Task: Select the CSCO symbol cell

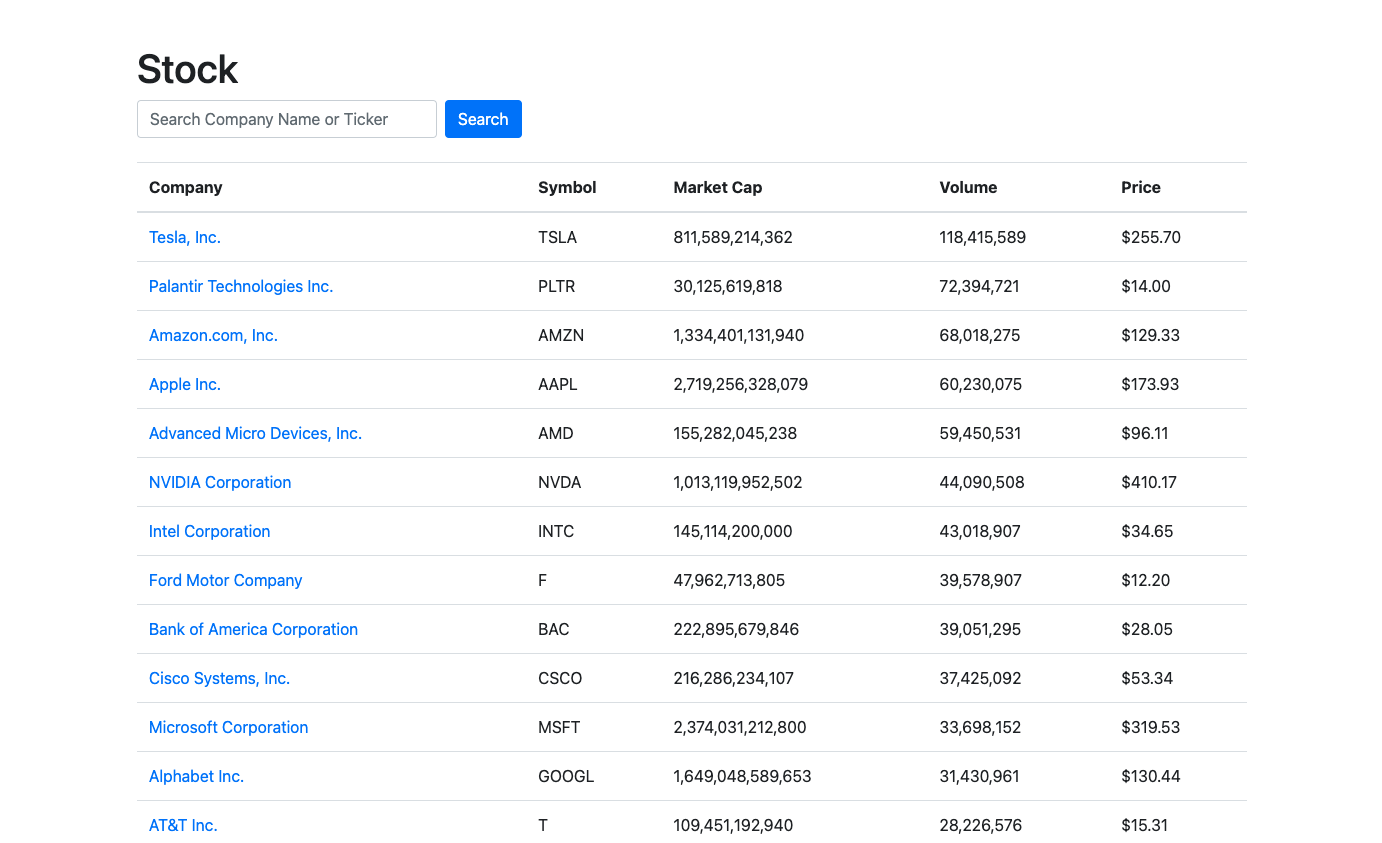Action: point(560,678)
